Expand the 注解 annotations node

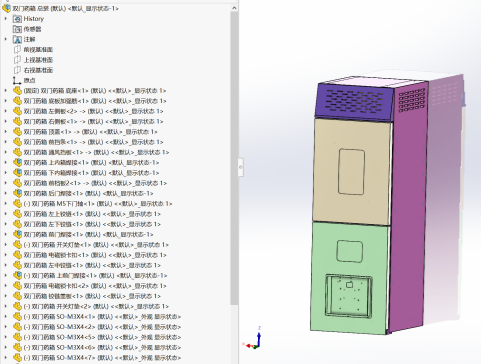pyautogui.click(x=5, y=39)
